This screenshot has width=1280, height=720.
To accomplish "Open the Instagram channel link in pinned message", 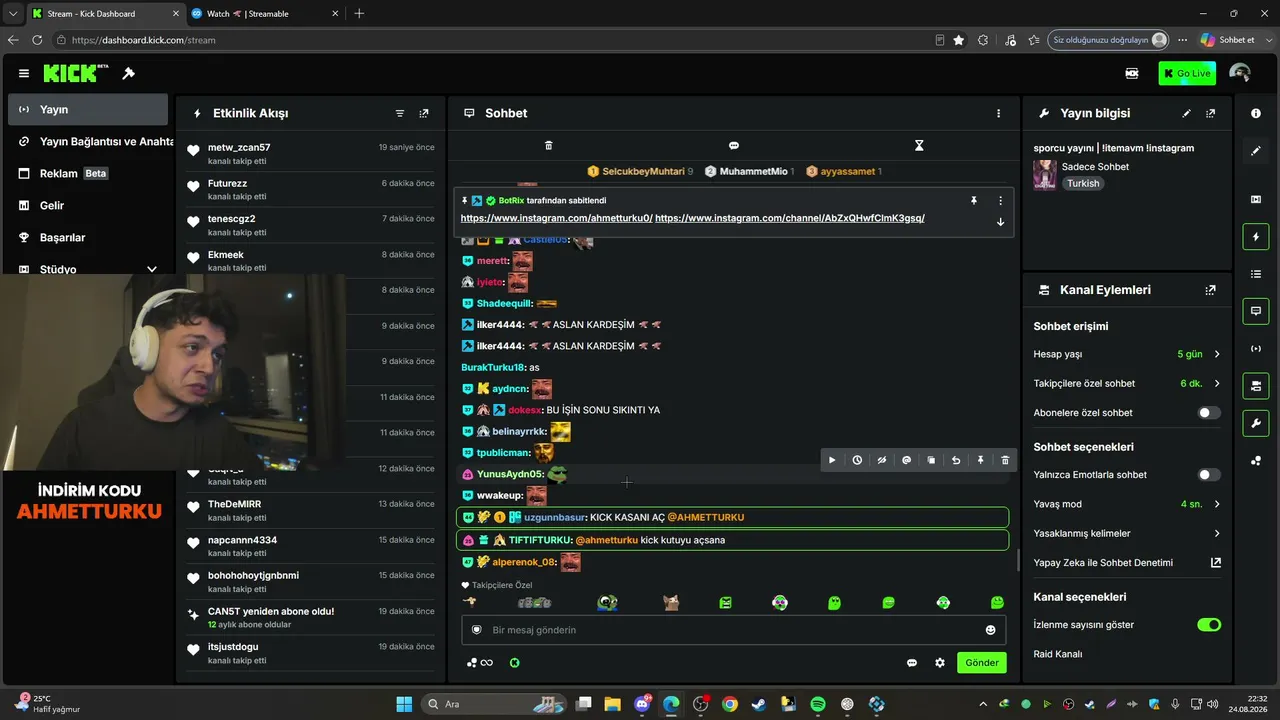I will tap(790, 218).
